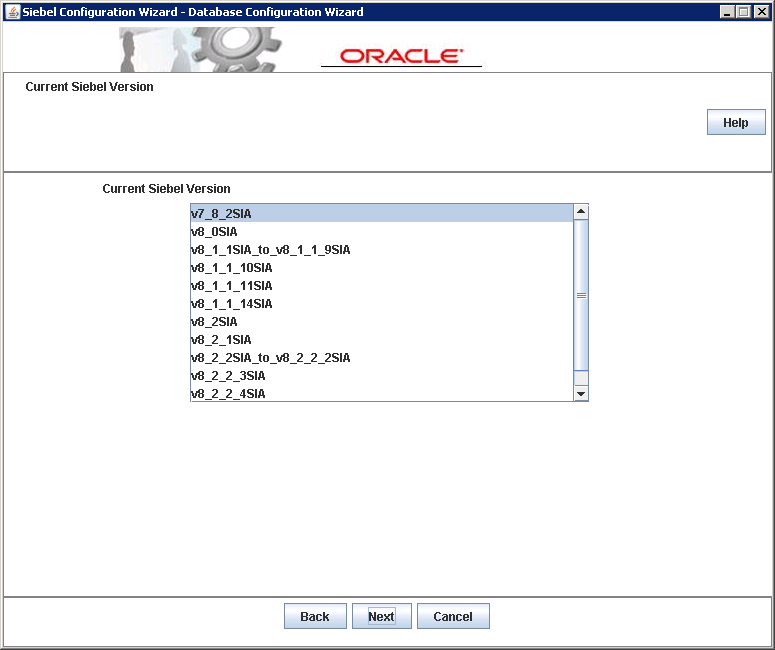Viewport: 775px width, 650px height.
Task: Cancel the Database Configuration Wizard
Action: [x=453, y=616]
